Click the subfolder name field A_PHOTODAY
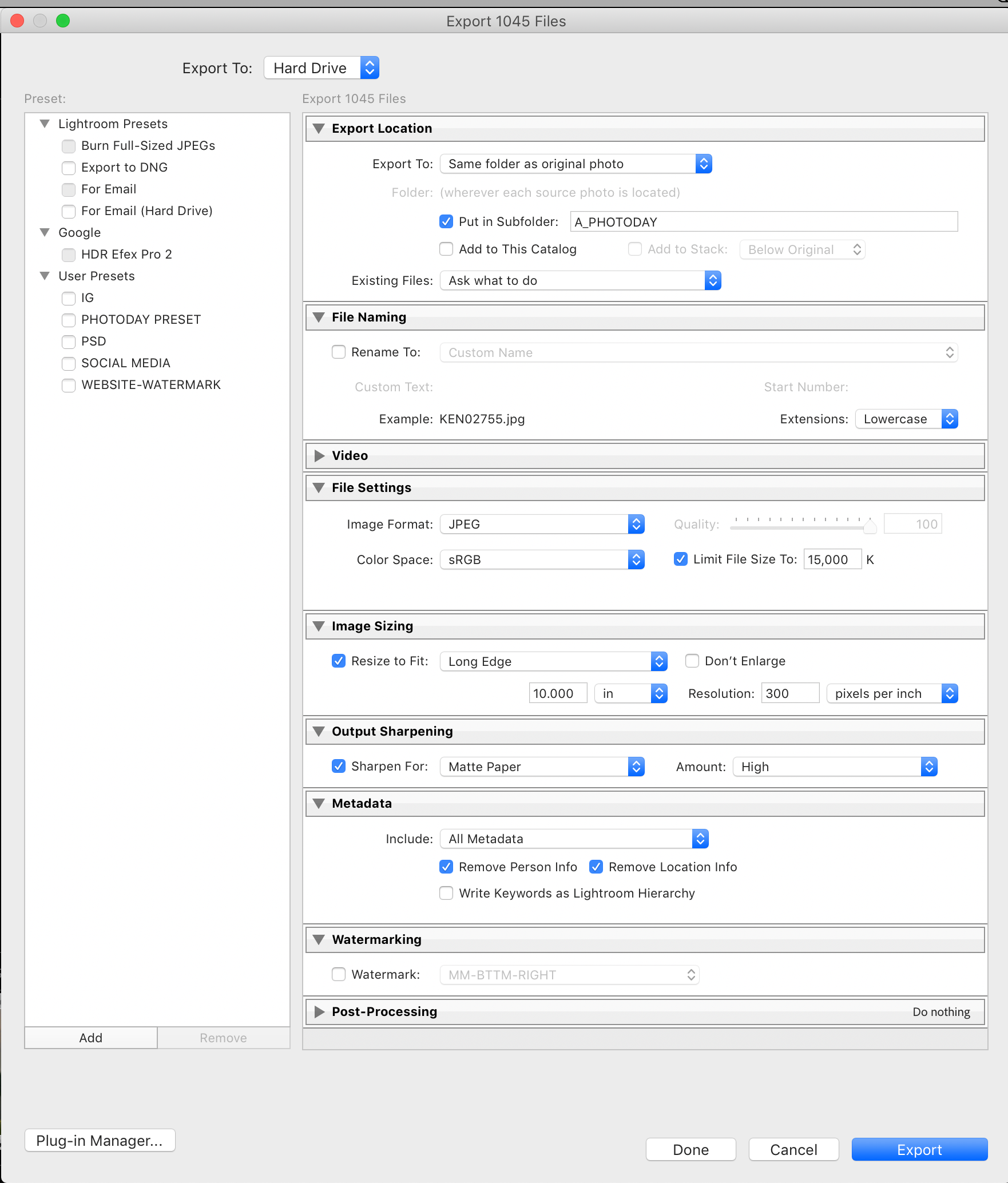Screen dimensions: 1008x1183 point(764,221)
